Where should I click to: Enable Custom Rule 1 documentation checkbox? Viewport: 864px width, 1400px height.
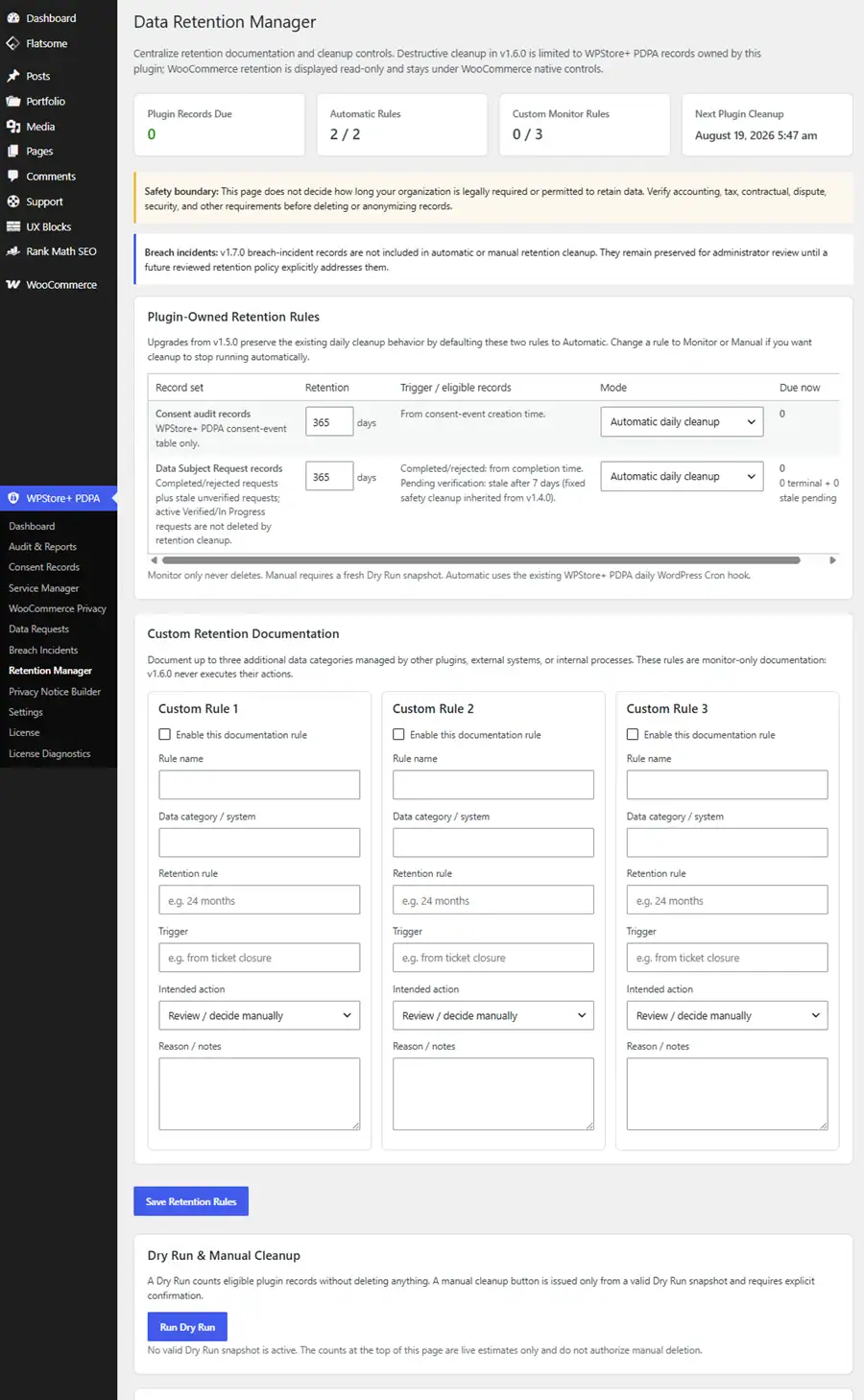click(x=165, y=734)
